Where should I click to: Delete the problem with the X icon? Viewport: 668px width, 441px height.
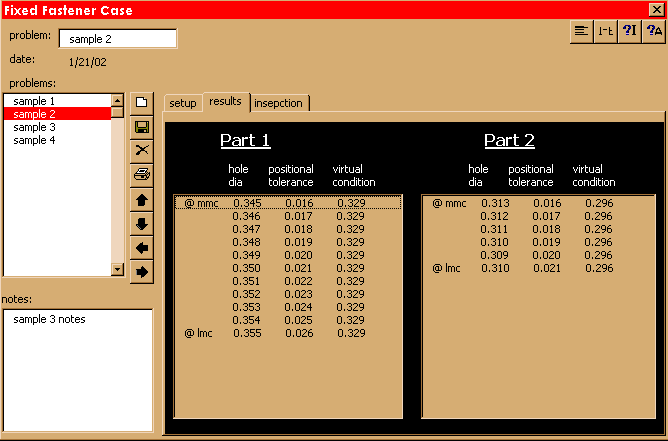(x=141, y=150)
